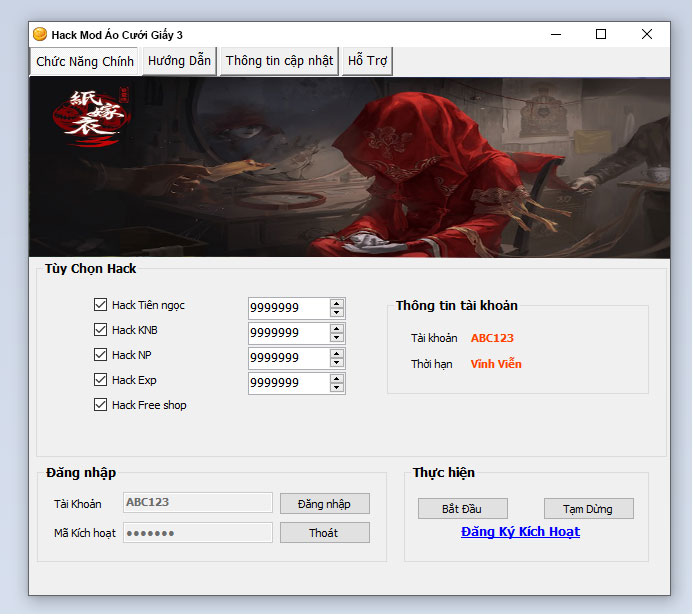This screenshot has height=616, width=693.
Task: Click the game banner image
Action: 350,167
